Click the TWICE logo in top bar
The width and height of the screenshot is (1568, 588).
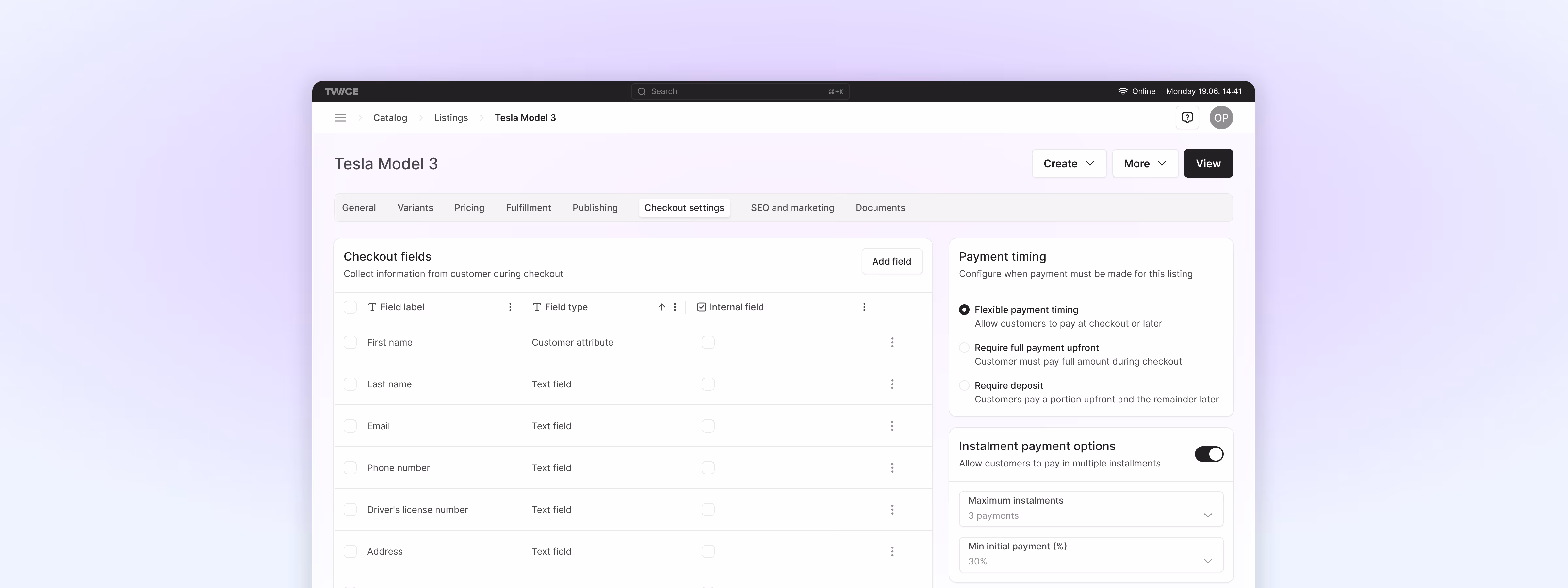341,91
